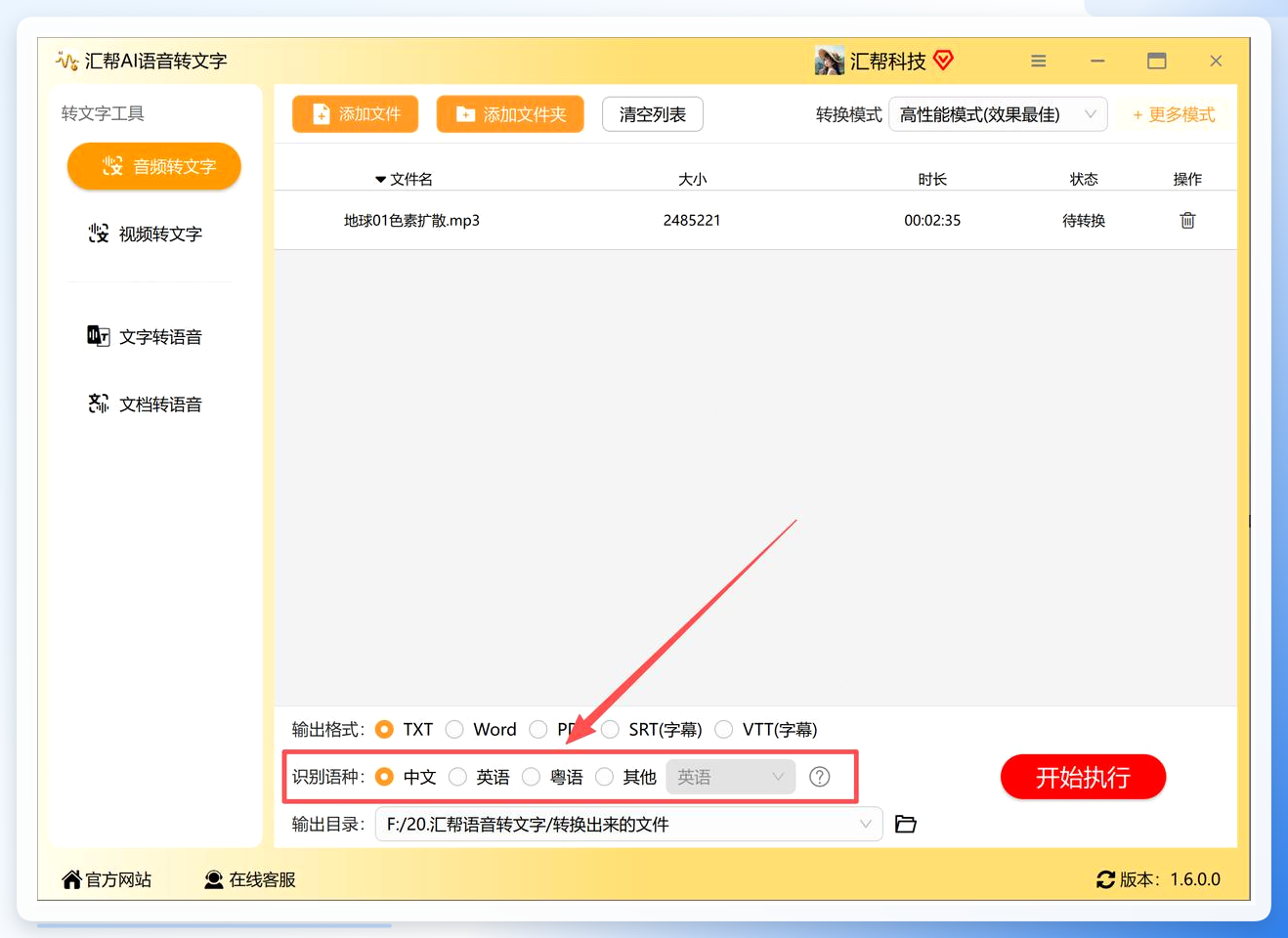Image resolution: width=1288 pixels, height=938 pixels.
Task: Switch to 音频转文字 tool
Action: point(154,166)
